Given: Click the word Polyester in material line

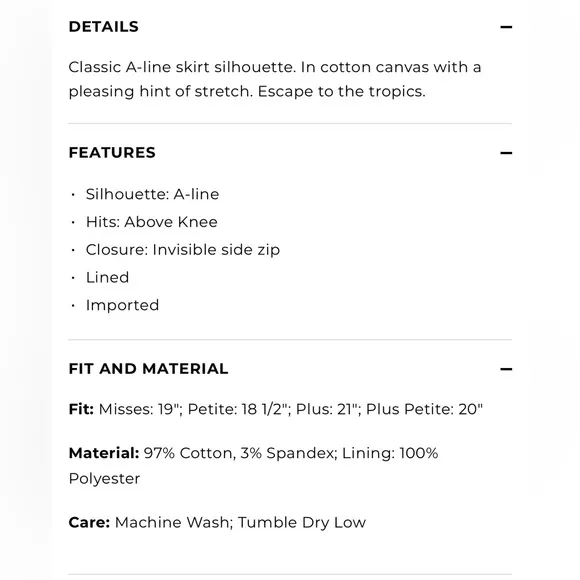Looking at the screenshot, I should click(x=104, y=479).
